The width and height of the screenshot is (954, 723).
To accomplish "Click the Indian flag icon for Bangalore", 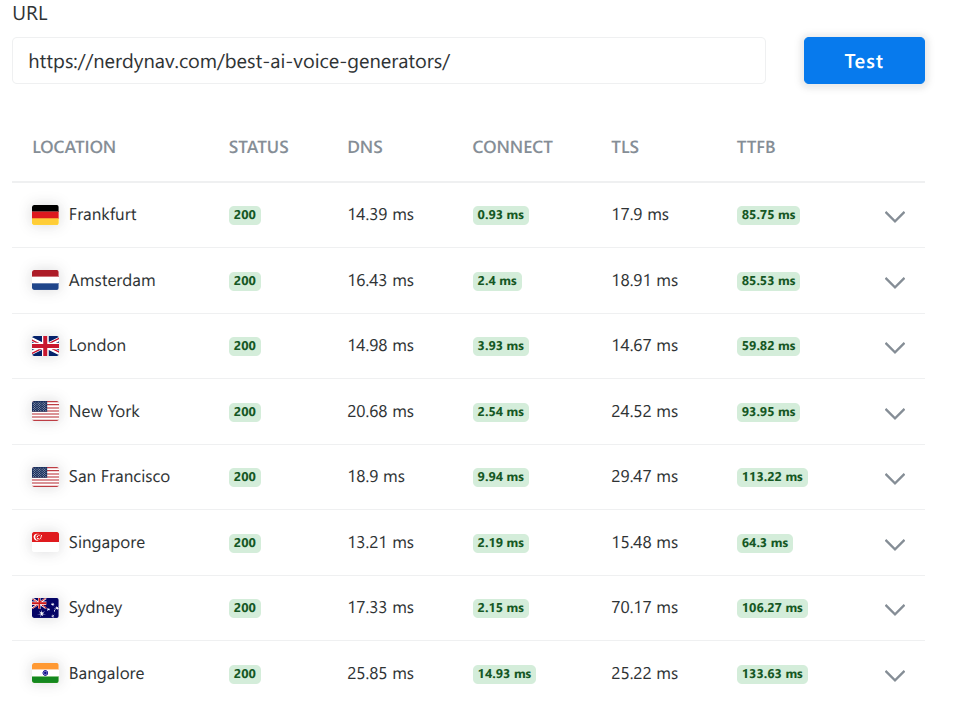I will tap(46, 673).
